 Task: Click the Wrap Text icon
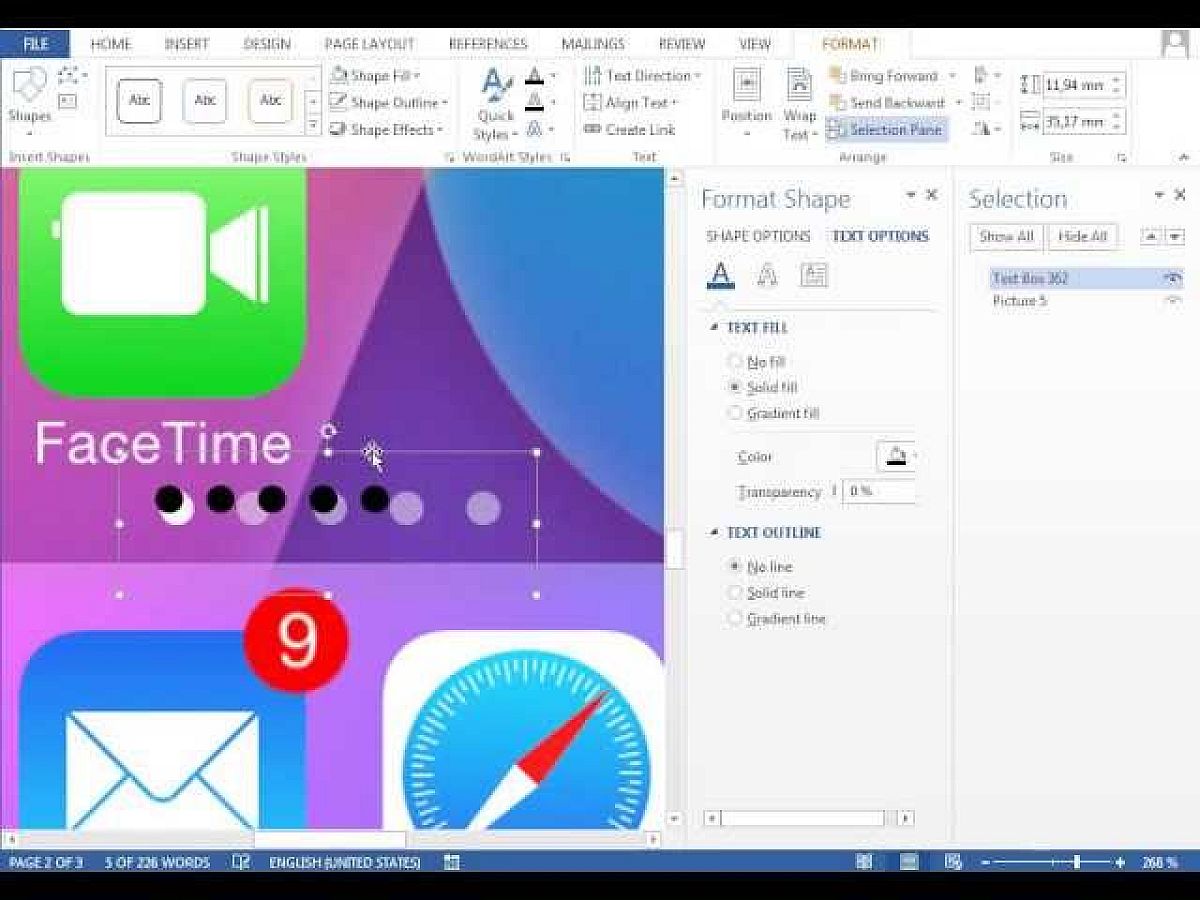(x=800, y=86)
